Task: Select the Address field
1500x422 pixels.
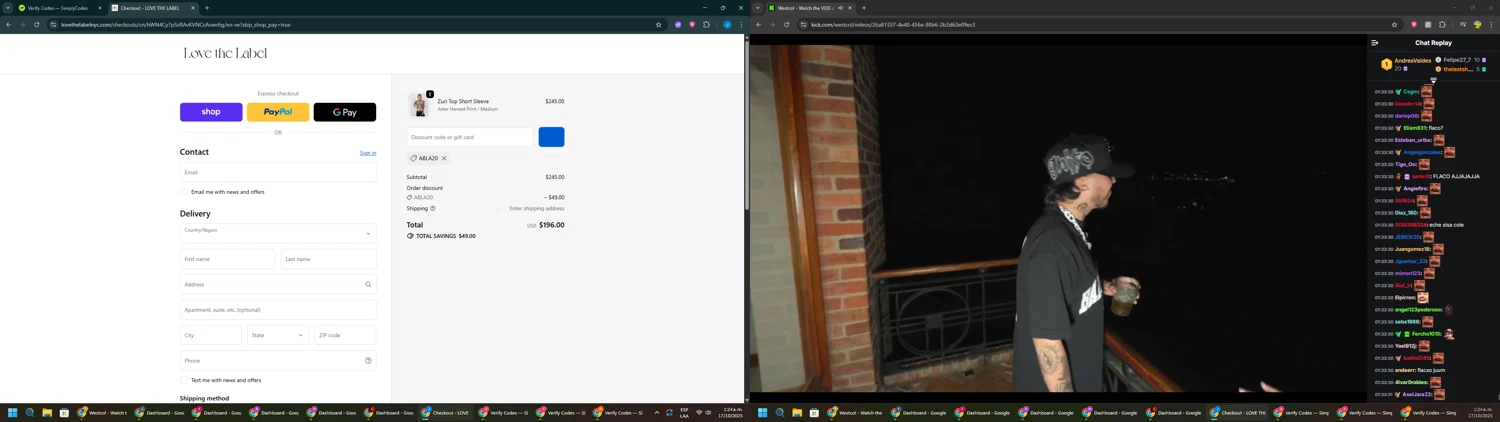Action: tap(278, 284)
